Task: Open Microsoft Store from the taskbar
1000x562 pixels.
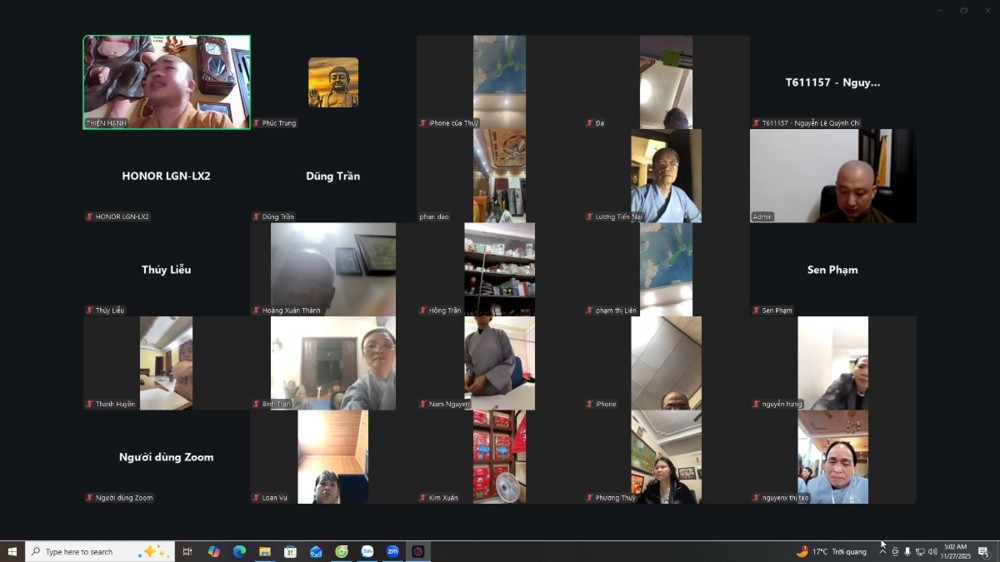Action: (290, 551)
